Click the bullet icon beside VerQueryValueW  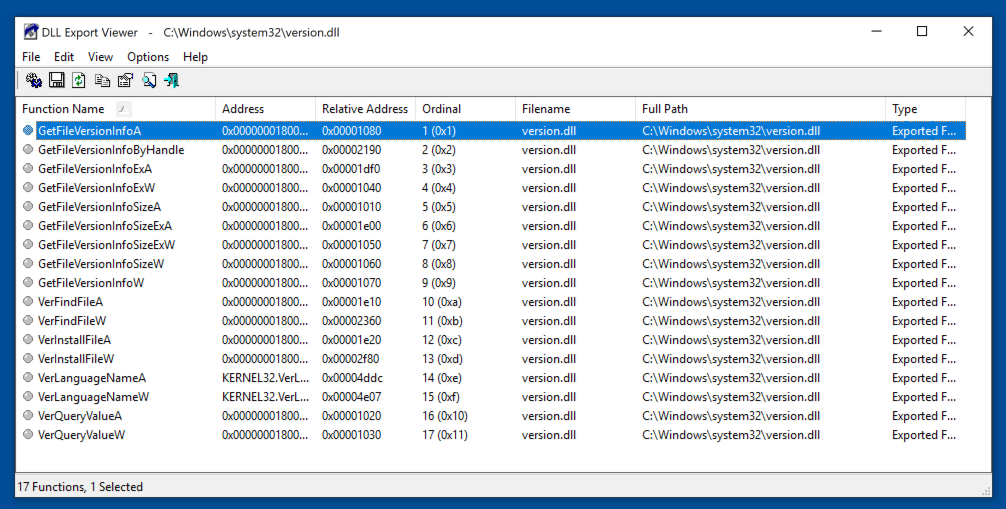(x=28, y=435)
